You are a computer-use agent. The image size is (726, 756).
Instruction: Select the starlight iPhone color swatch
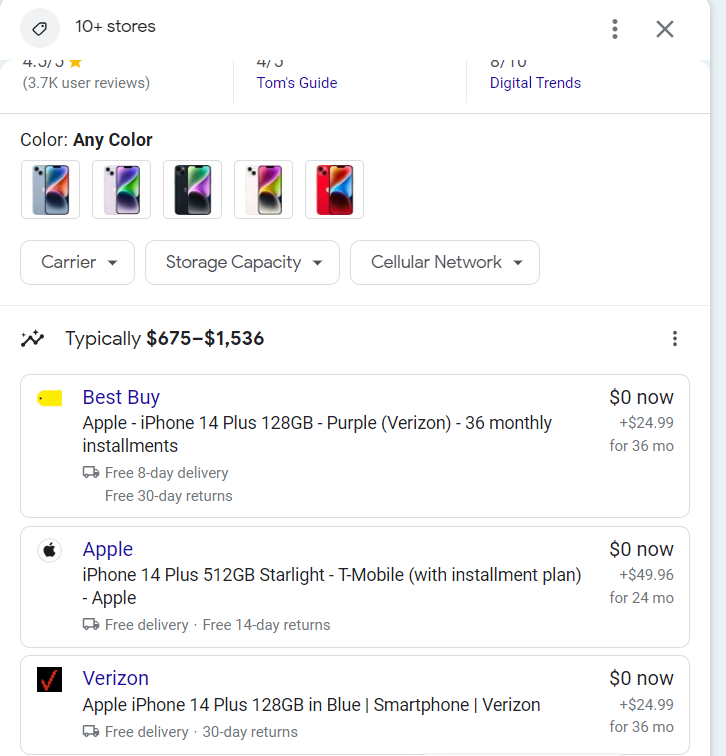(x=263, y=189)
